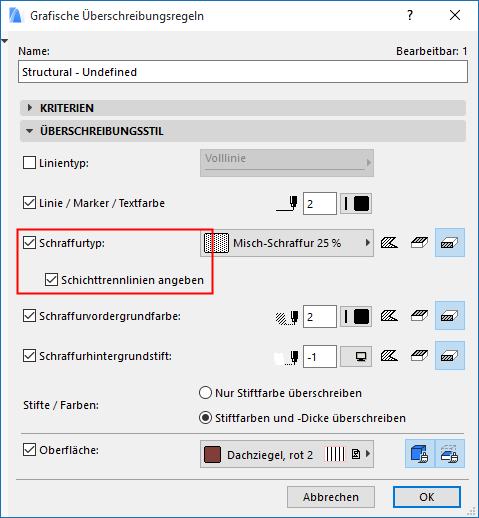Toggle cut fill icon in Schraffurtyp row
The width and height of the screenshot is (479, 518).
point(450,243)
